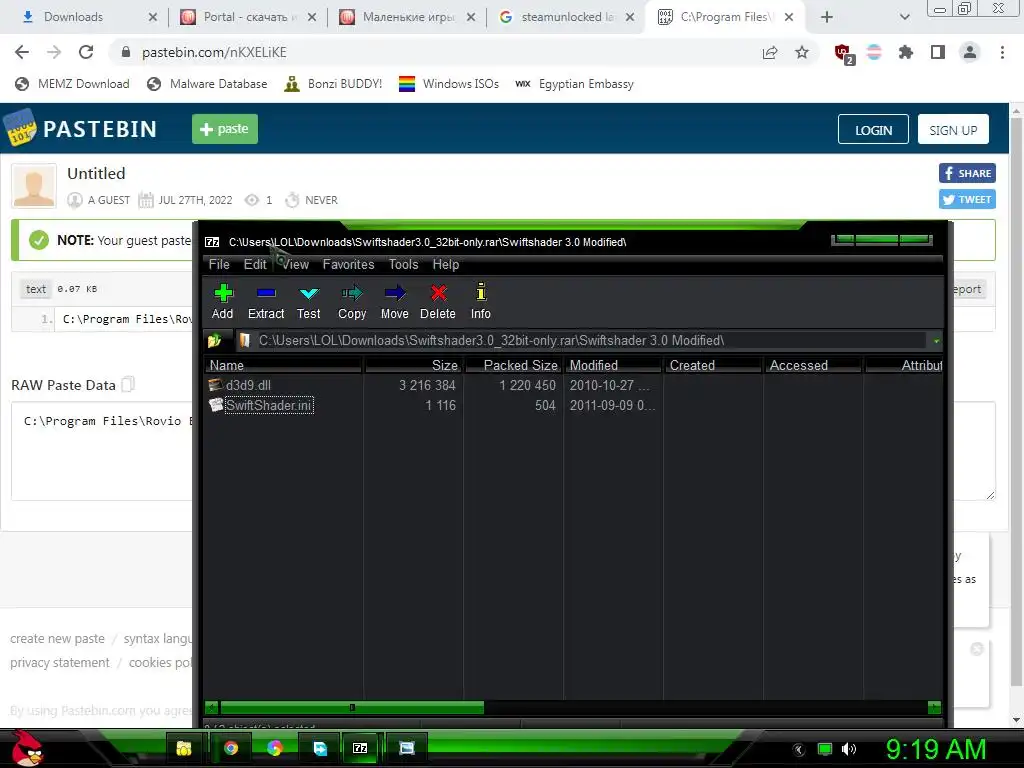Choose the Move tool in 7-Zip

click(x=394, y=302)
